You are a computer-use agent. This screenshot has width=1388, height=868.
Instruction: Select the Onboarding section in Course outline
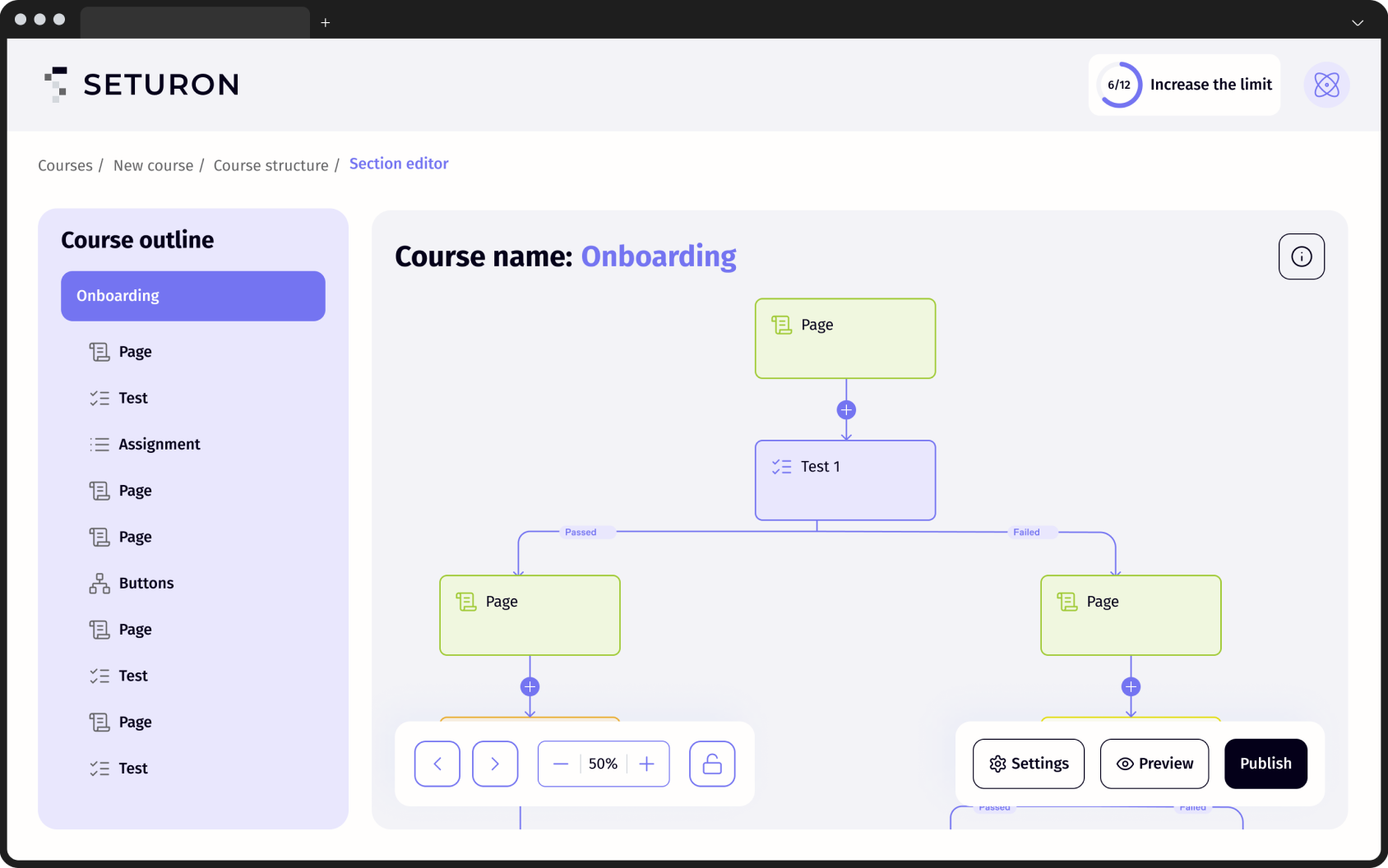point(192,296)
